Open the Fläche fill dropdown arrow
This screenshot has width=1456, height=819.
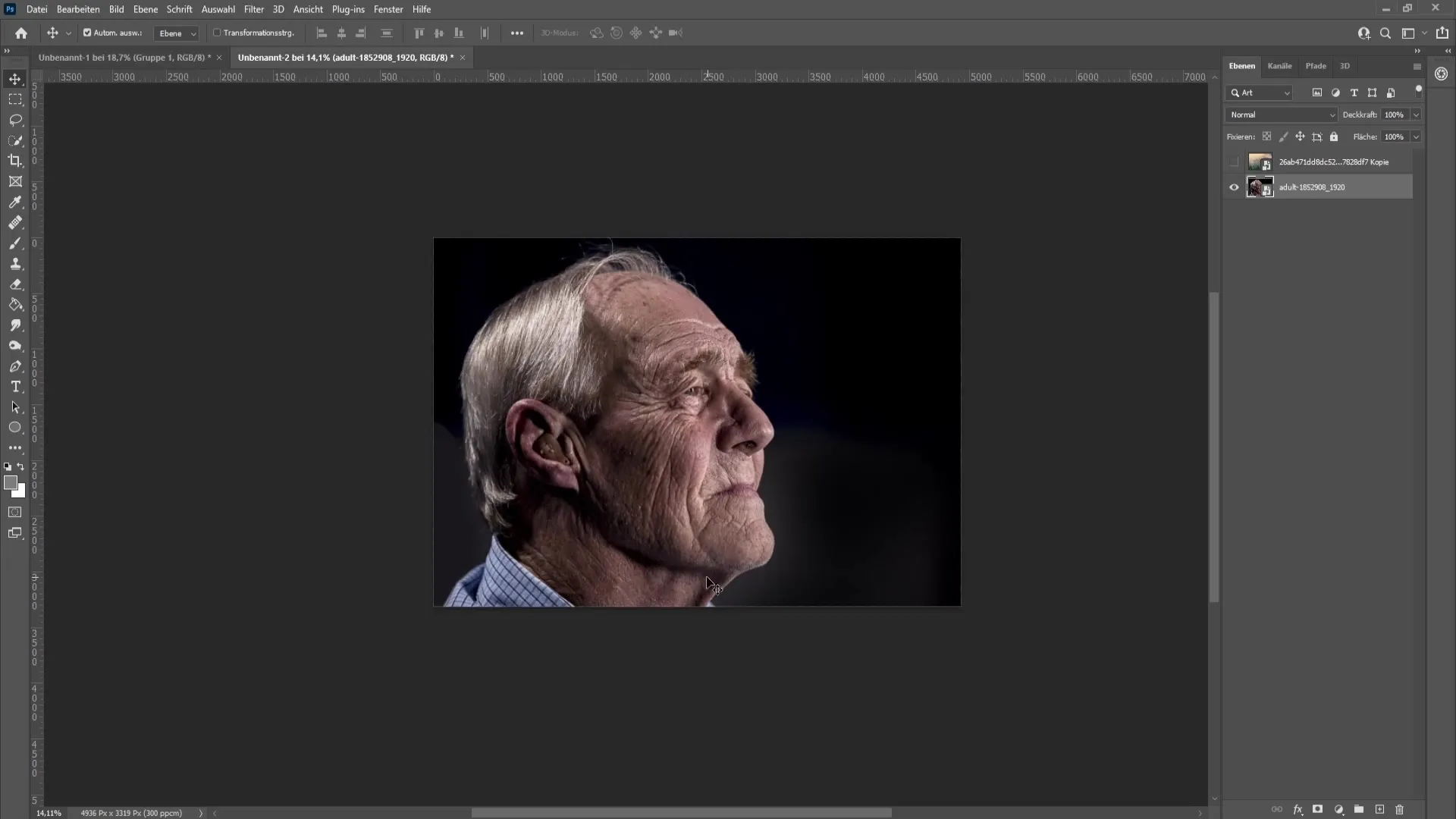click(x=1416, y=136)
